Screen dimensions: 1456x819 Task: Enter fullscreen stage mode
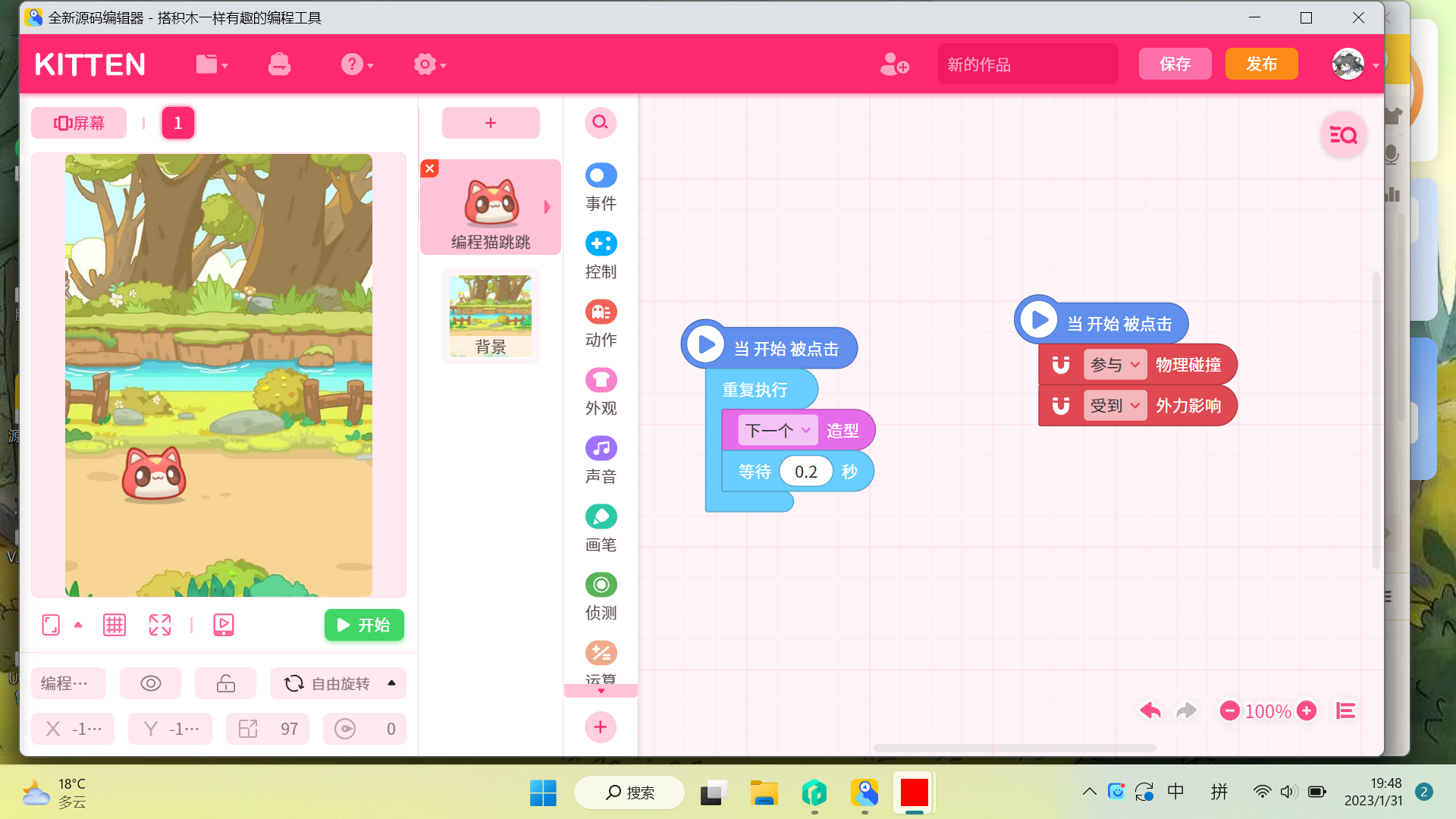click(x=160, y=625)
